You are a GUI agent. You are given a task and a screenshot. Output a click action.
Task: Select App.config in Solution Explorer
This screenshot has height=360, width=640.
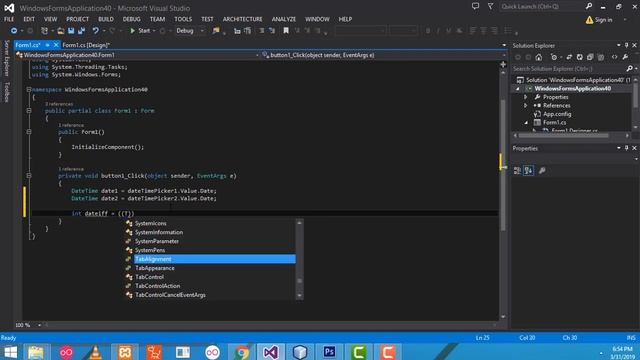557,114
